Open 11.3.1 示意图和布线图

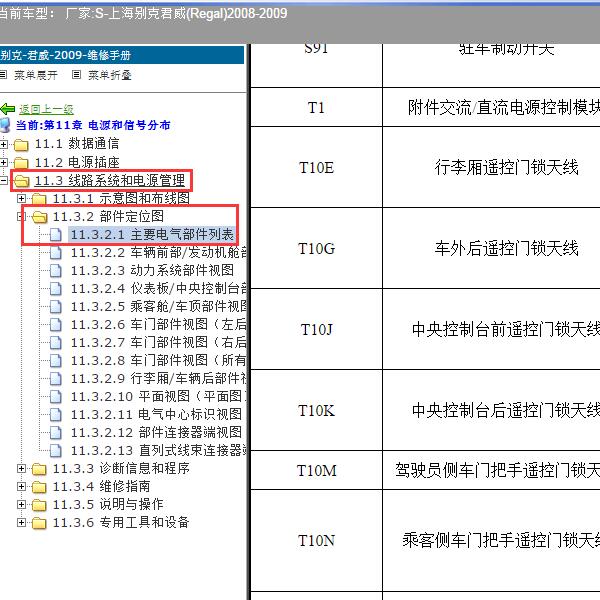click(x=121, y=198)
